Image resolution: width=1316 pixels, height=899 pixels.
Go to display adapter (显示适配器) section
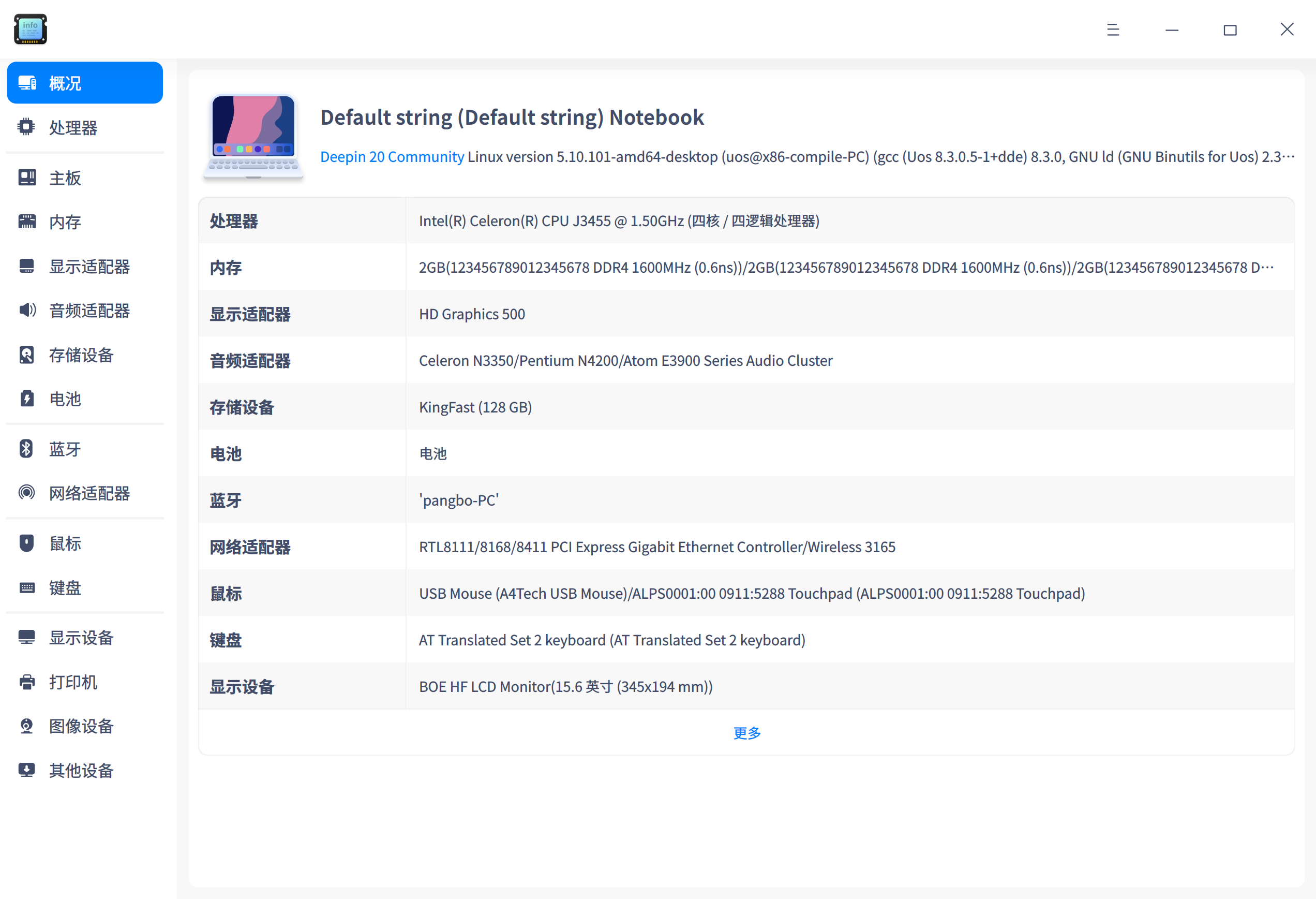pos(89,266)
